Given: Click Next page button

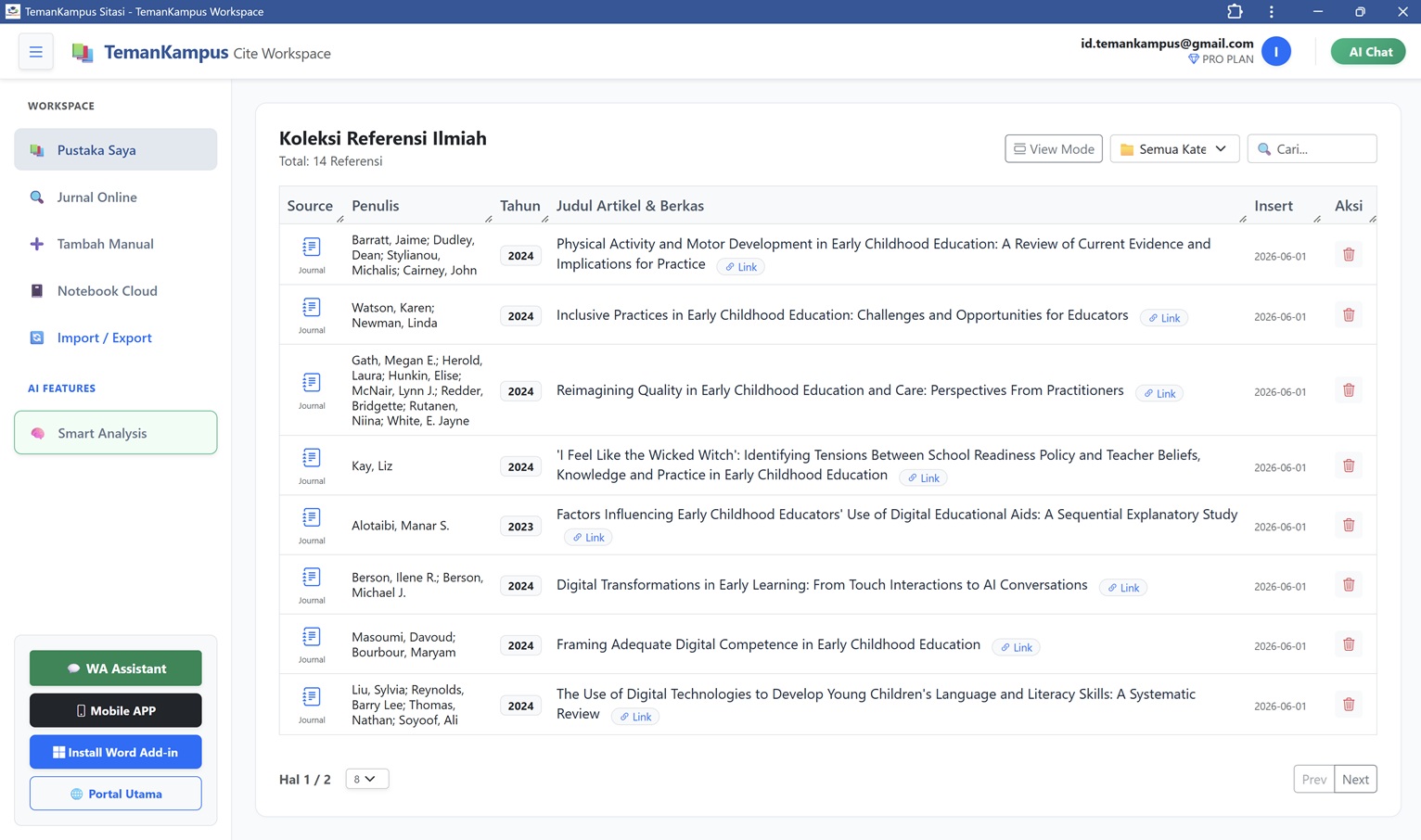Looking at the screenshot, I should click(1355, 779).
